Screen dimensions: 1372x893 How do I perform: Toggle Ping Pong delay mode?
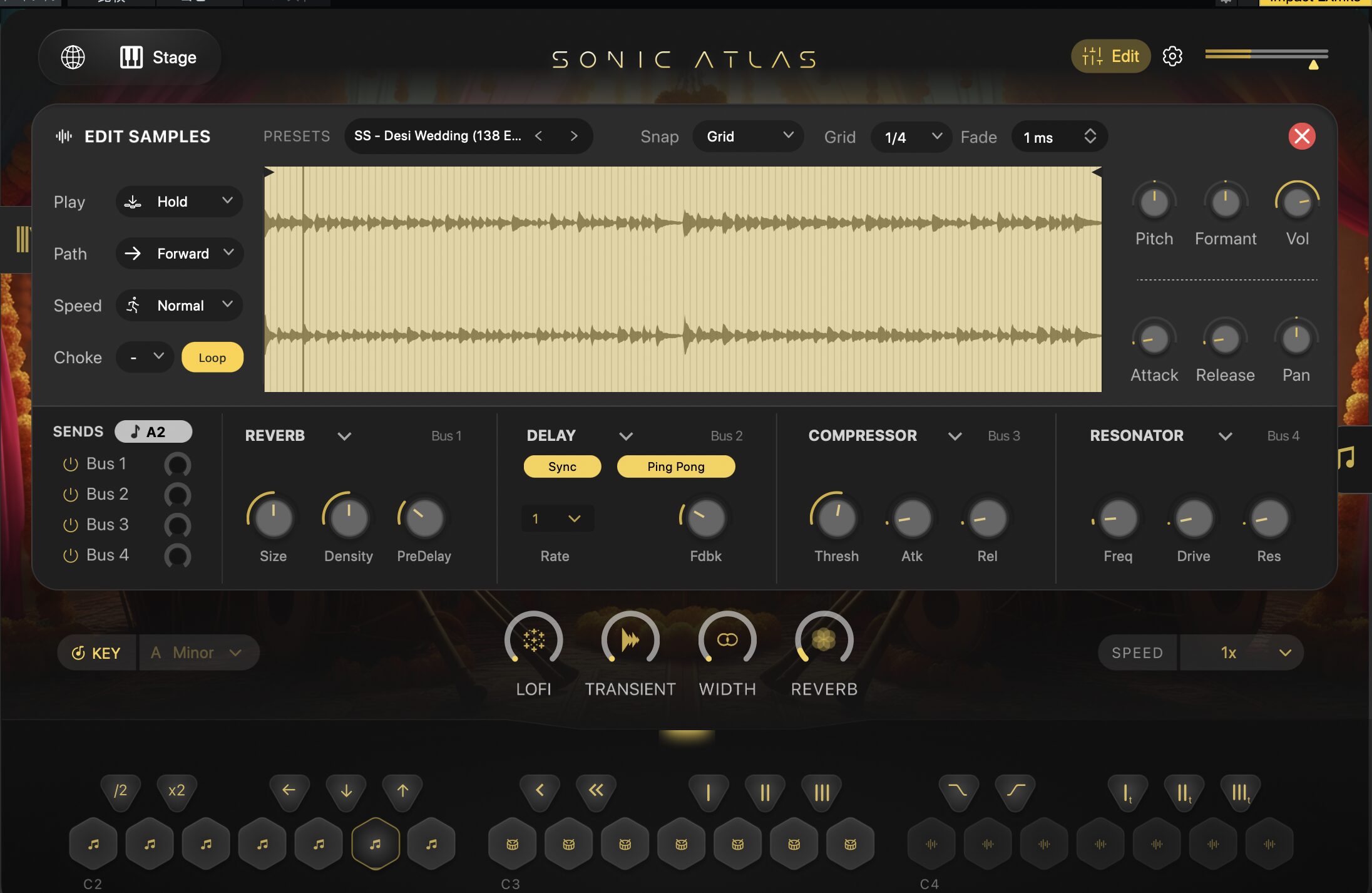675,467
